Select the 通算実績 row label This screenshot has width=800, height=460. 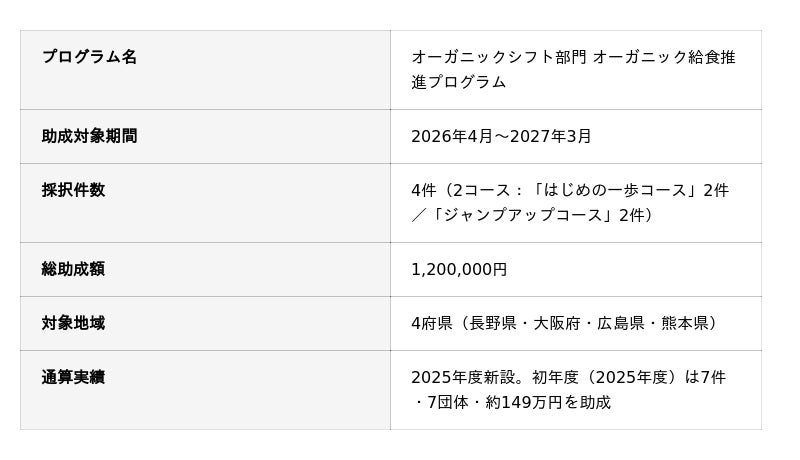point(73,377)
